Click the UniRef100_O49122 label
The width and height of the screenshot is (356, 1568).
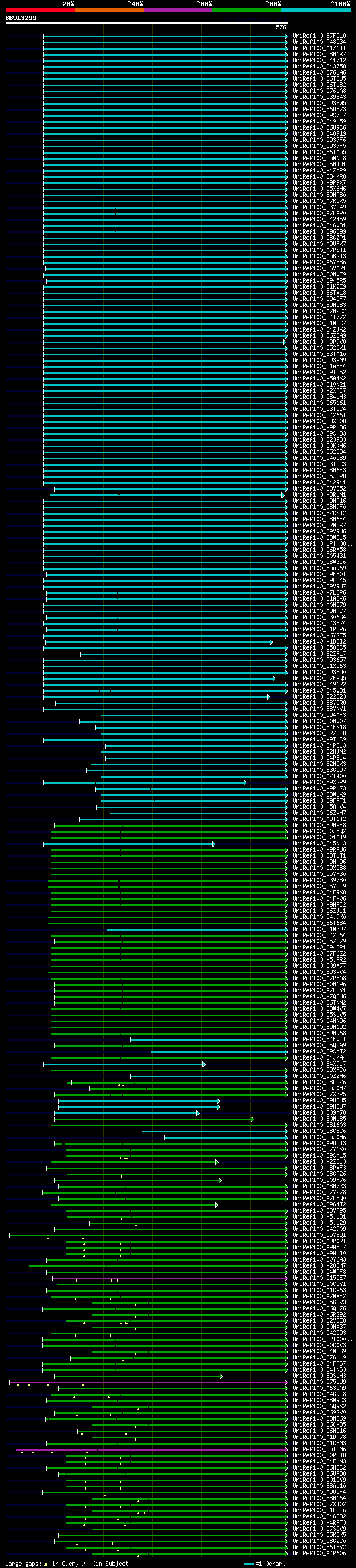pos(319,684)
